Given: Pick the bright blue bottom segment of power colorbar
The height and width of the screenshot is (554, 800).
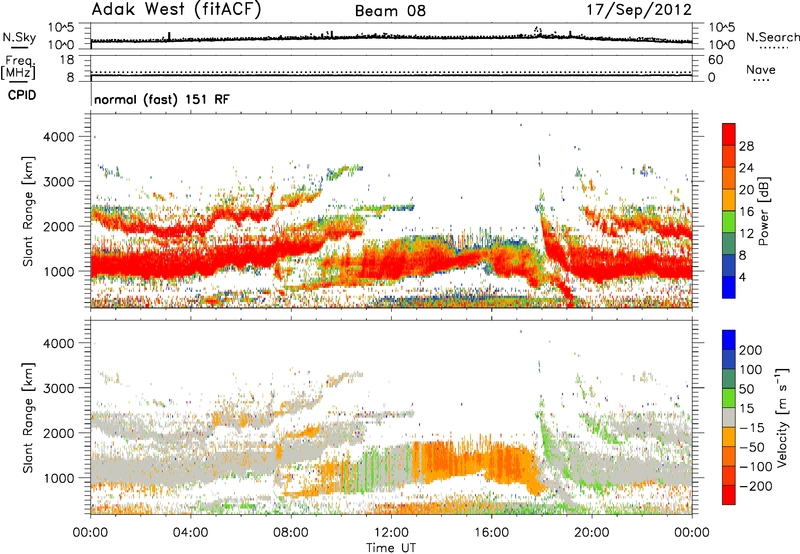Looking at the screenshot, I should pos(729,288).
